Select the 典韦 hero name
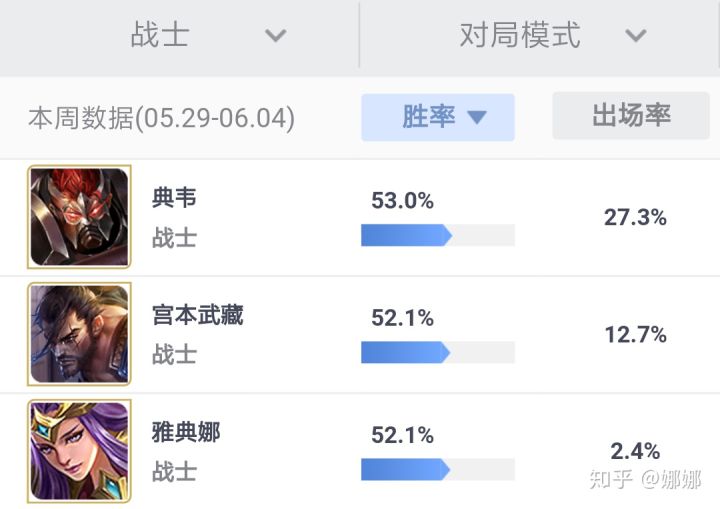 pos(174,198)
